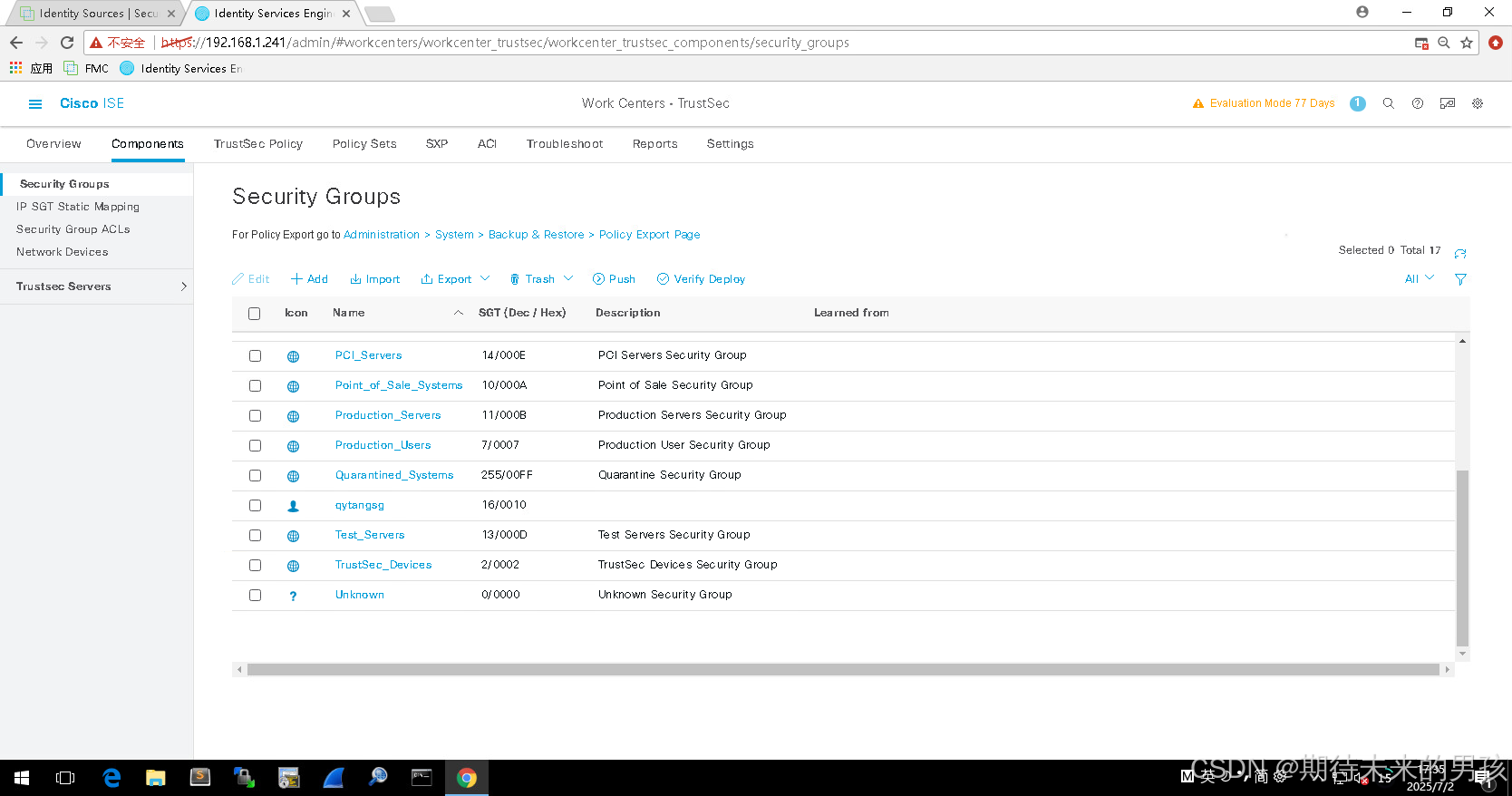Screen dimensions: 1512x796
Task: Sort by Name column arrow
Action: pyautogui.click(x=459, y=313)
